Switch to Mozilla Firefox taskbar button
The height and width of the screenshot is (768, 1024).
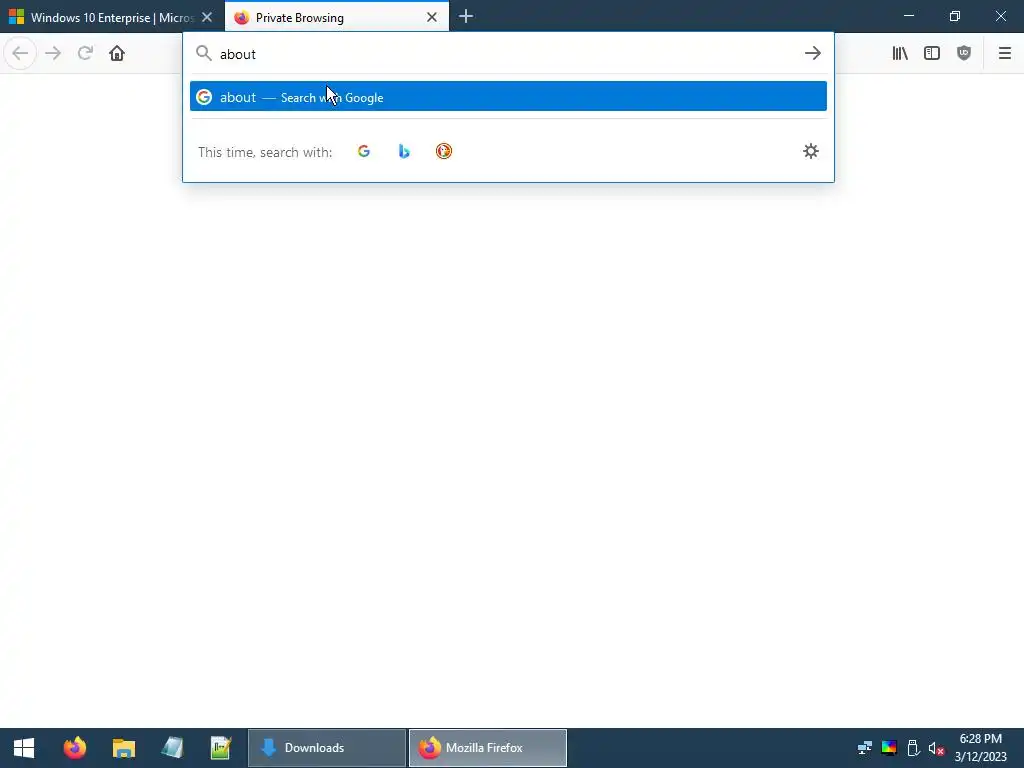(488, 748)
